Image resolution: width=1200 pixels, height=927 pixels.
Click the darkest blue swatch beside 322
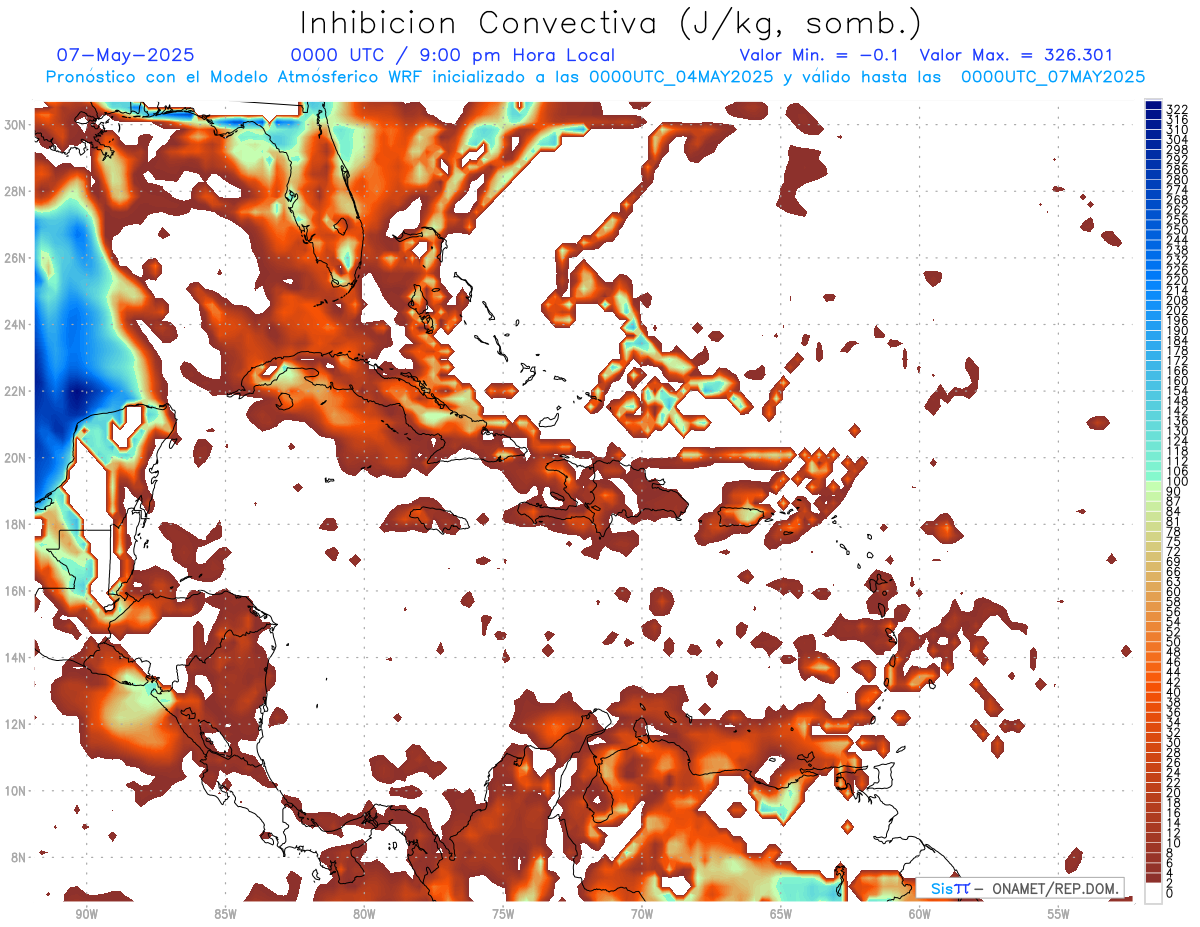pyautogui.click(x=1154, y=105)
